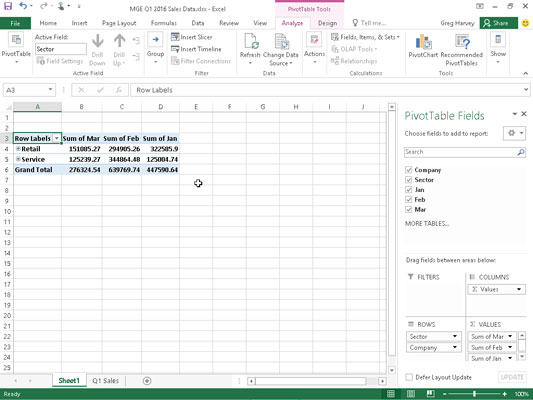Click the Share button
The width and height of the screenshot is (533, 400).
click(499, 23)
